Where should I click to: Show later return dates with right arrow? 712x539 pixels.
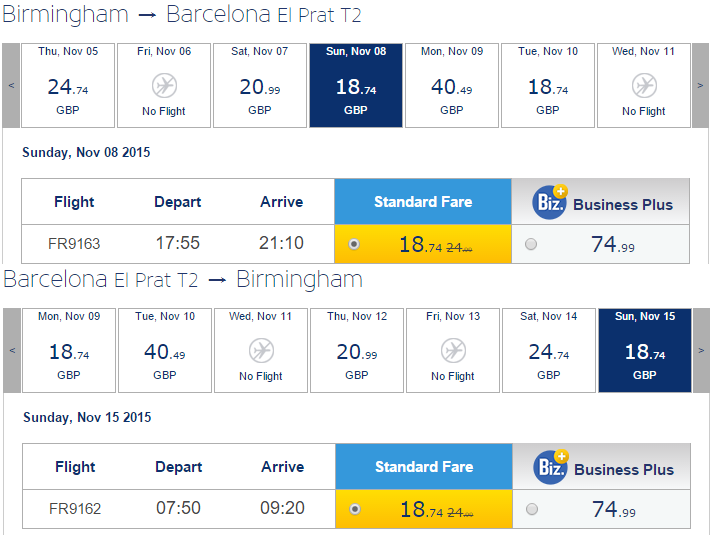[x=701, y=350]
